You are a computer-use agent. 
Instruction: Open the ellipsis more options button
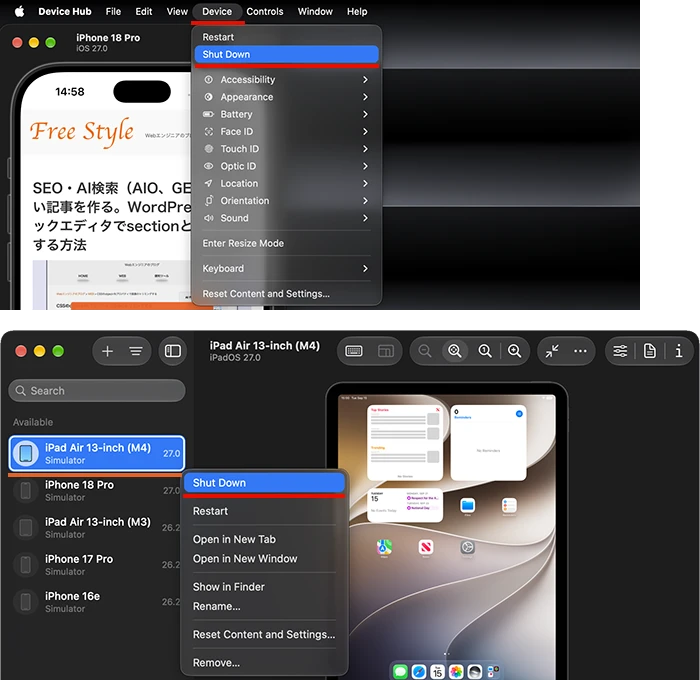(x=580, y=351)
